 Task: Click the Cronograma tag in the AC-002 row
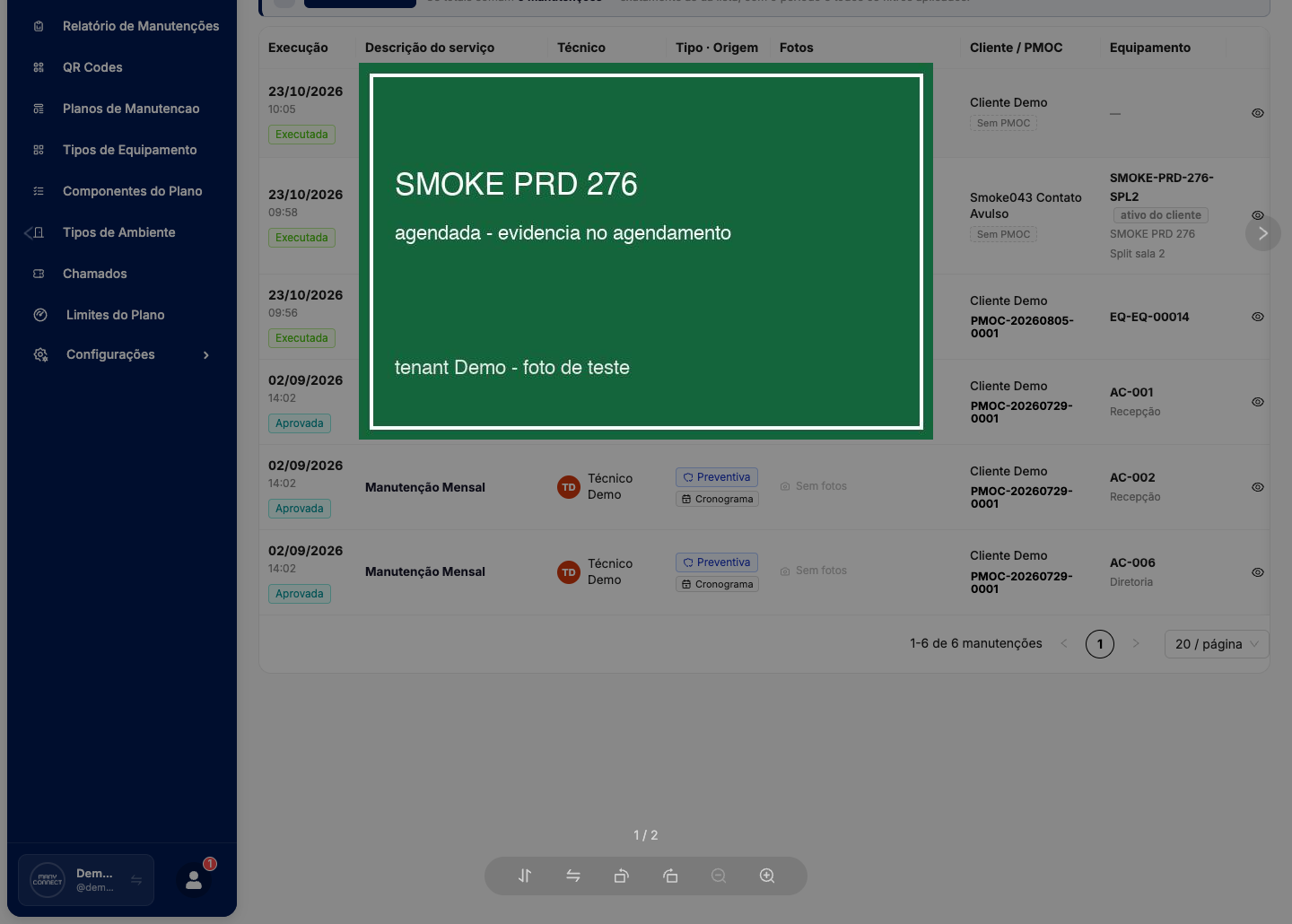717,499
